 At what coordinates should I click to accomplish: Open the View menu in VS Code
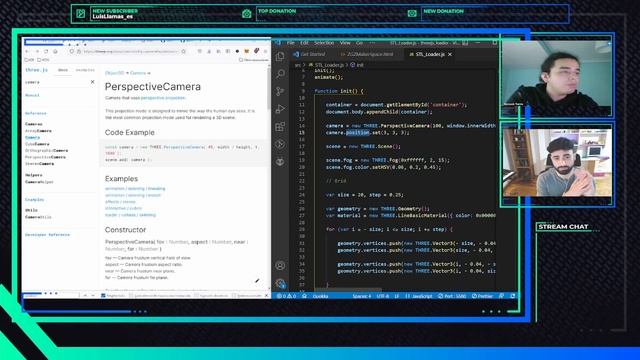click(x=345, y=42)
